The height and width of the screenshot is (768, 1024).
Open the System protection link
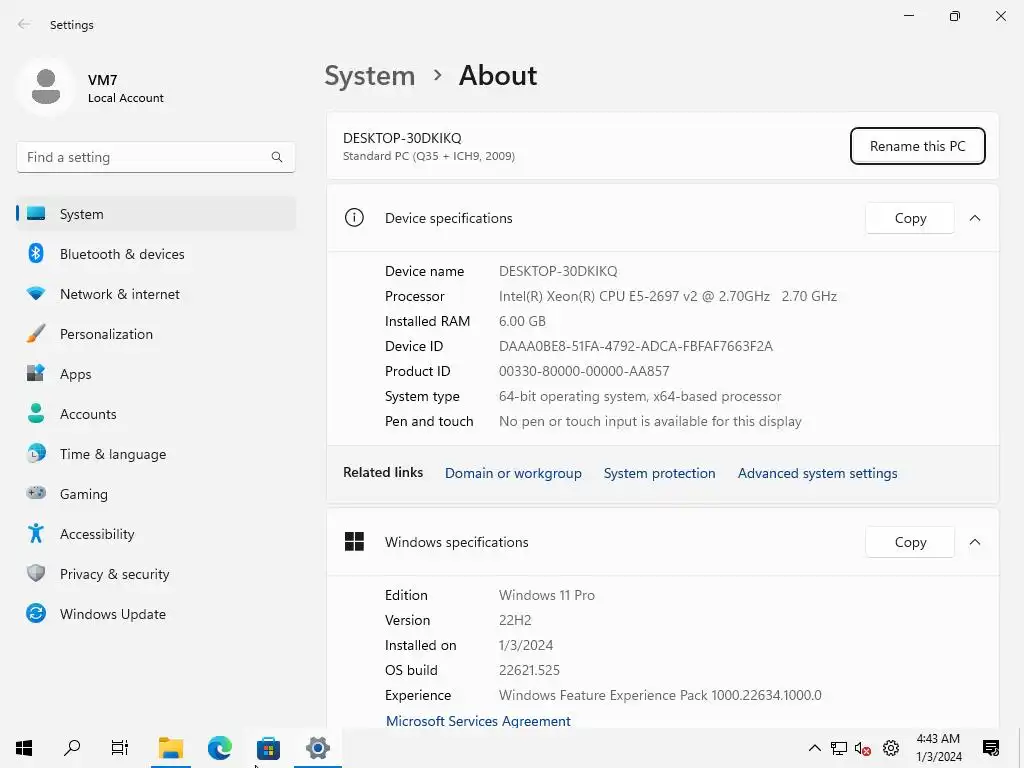pyautogui.click(x=660, y=473)
